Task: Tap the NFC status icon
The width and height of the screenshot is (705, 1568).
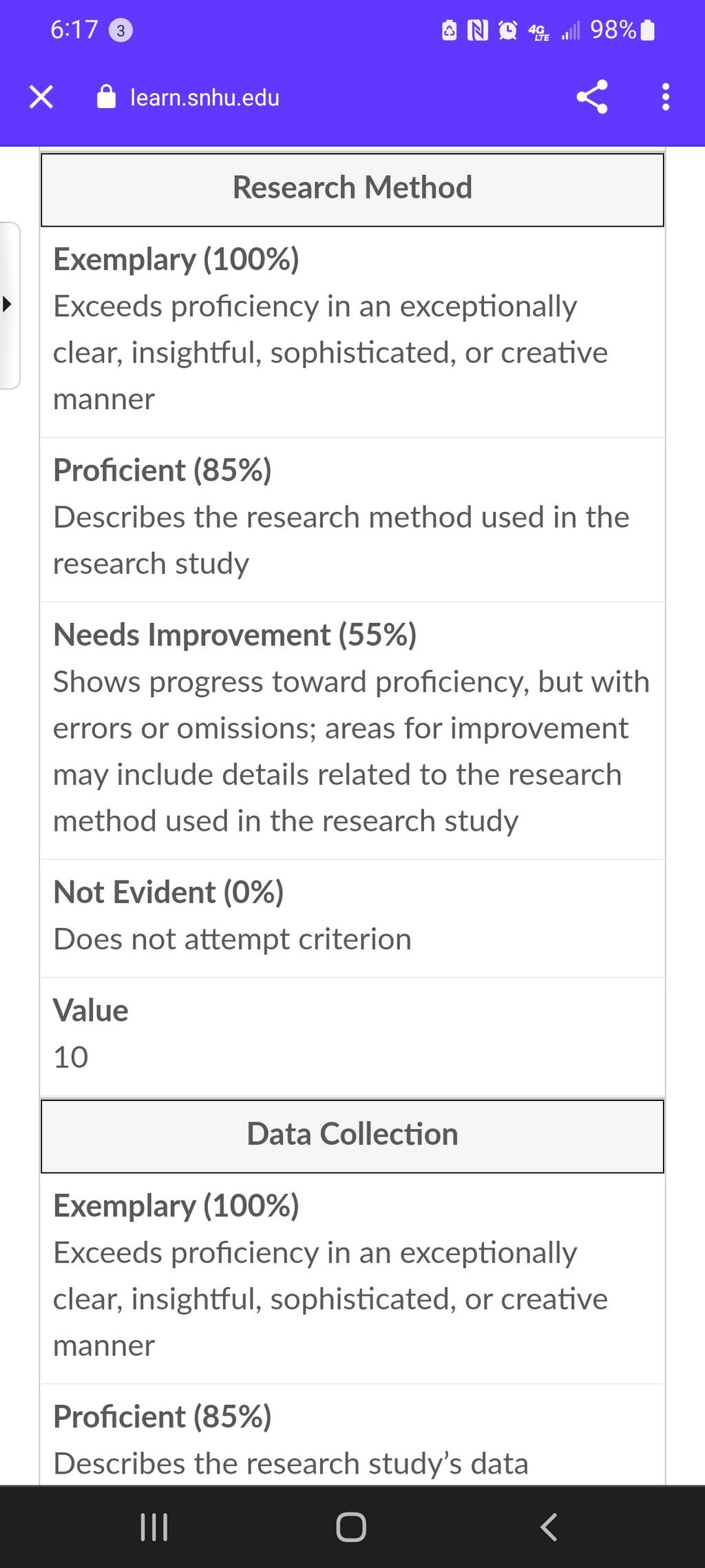Action: [478, 30]
